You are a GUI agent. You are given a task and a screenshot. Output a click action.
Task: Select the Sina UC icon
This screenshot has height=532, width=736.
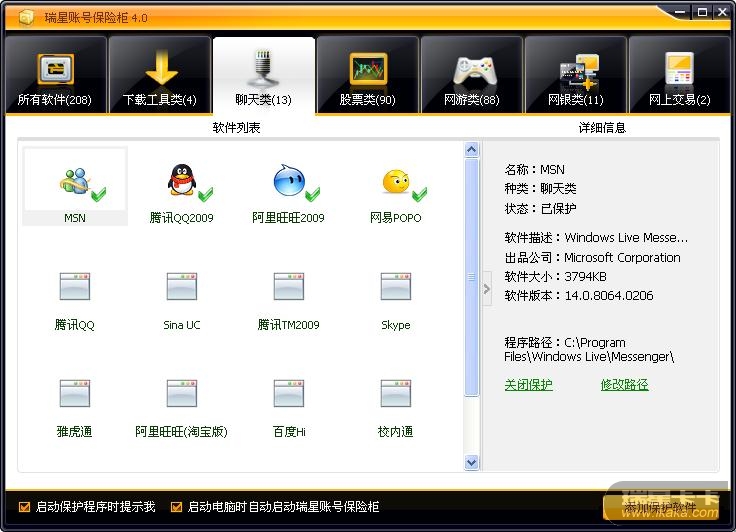182,286
